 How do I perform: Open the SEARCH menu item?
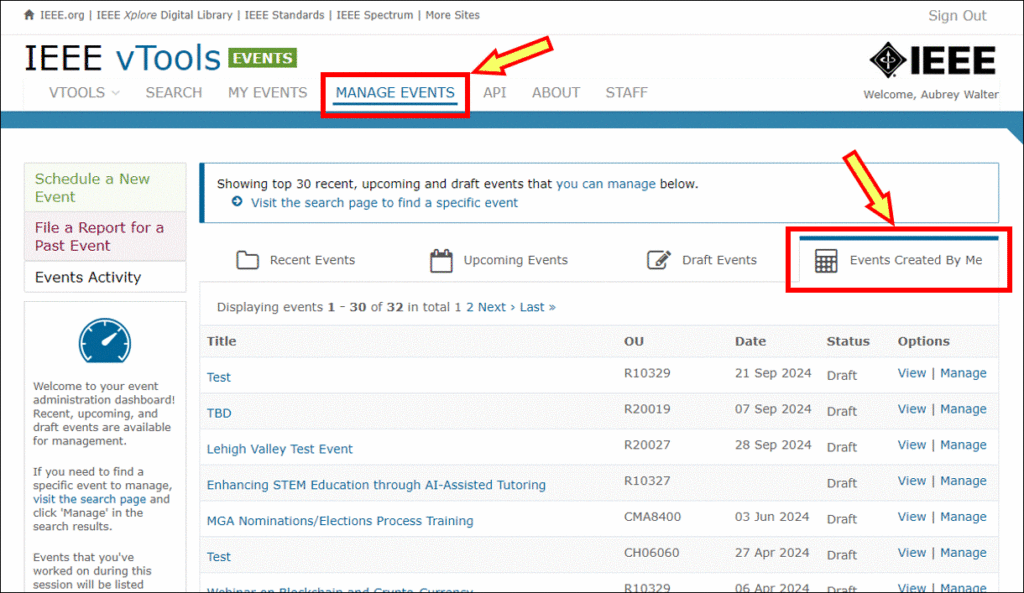pyautogui.click(x=174, y=93)
